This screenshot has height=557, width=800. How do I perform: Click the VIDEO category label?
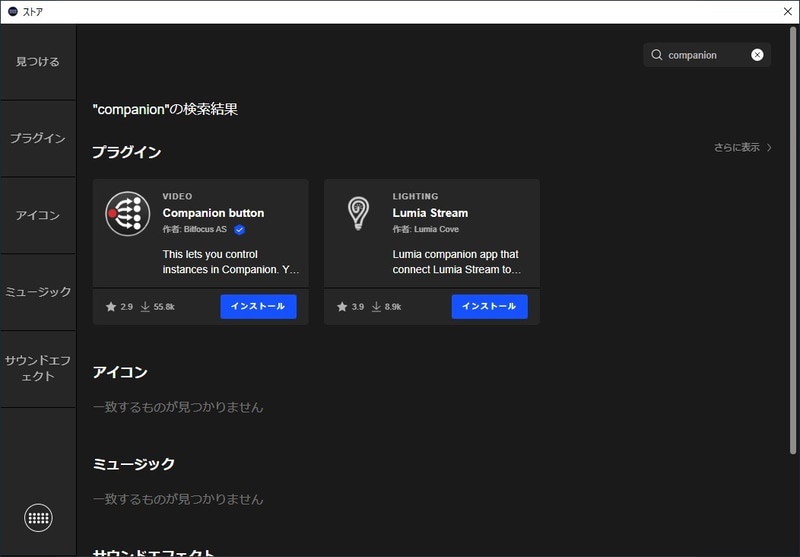[178, 196]
